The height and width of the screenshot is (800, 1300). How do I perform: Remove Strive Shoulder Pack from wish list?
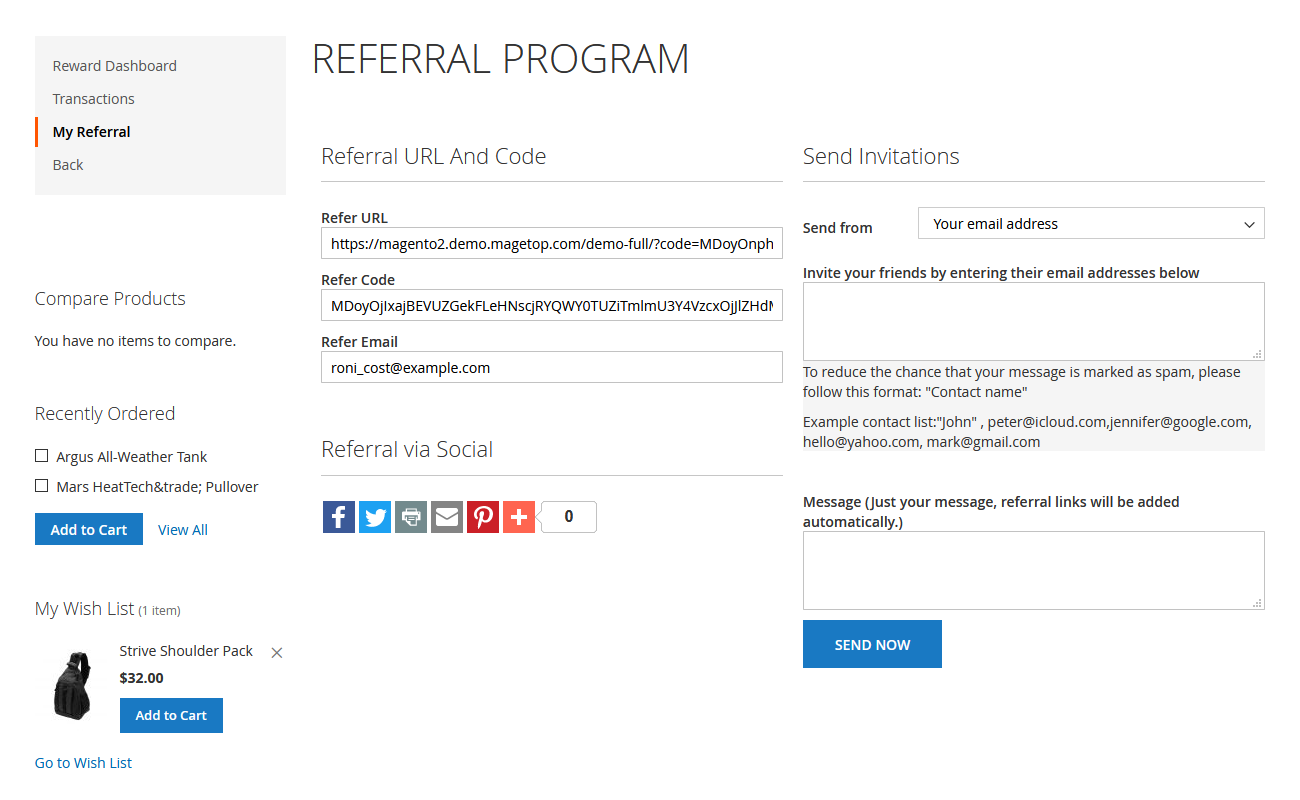[277, 653]
